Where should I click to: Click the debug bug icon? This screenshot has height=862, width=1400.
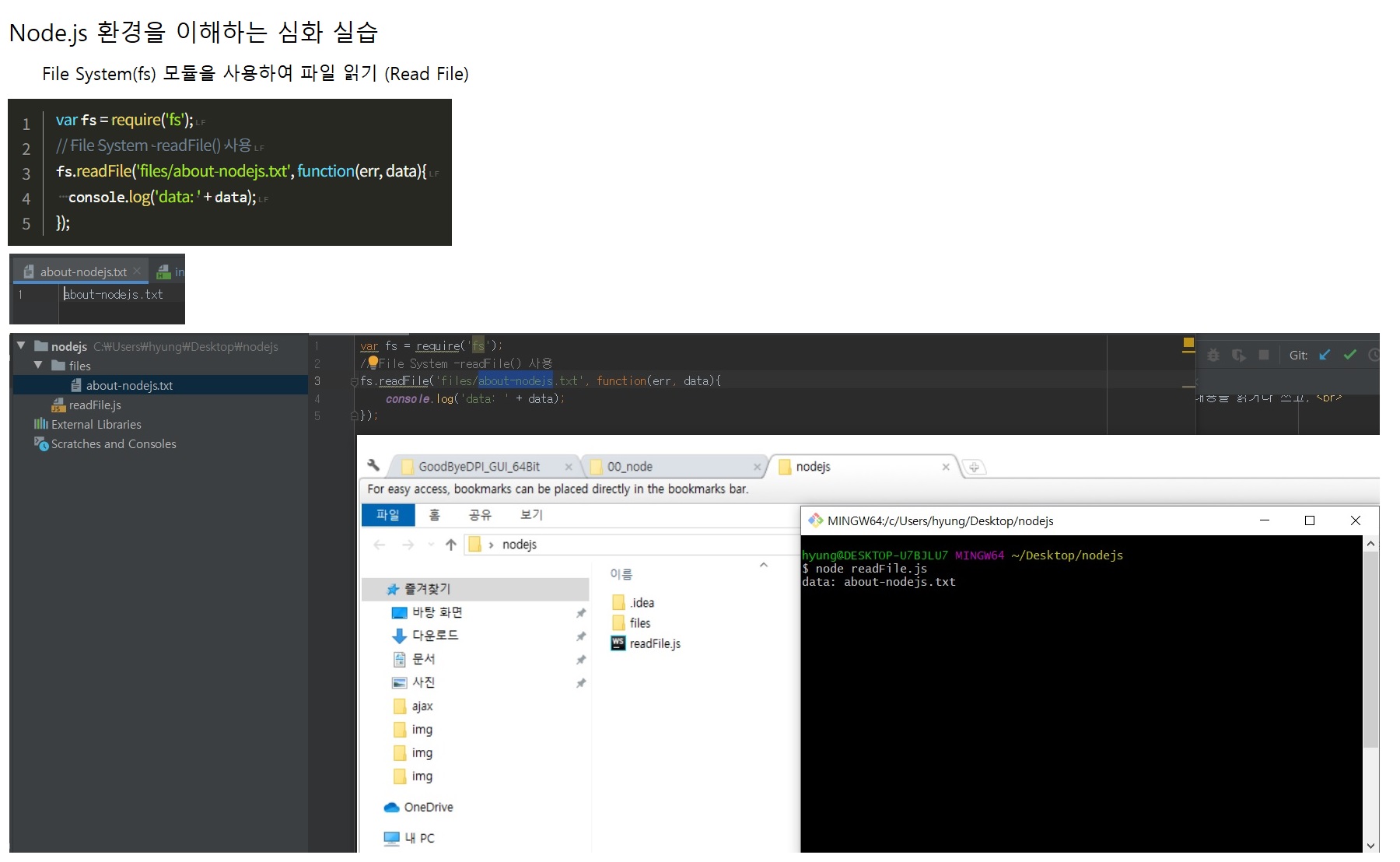(x=1213, y=356)
